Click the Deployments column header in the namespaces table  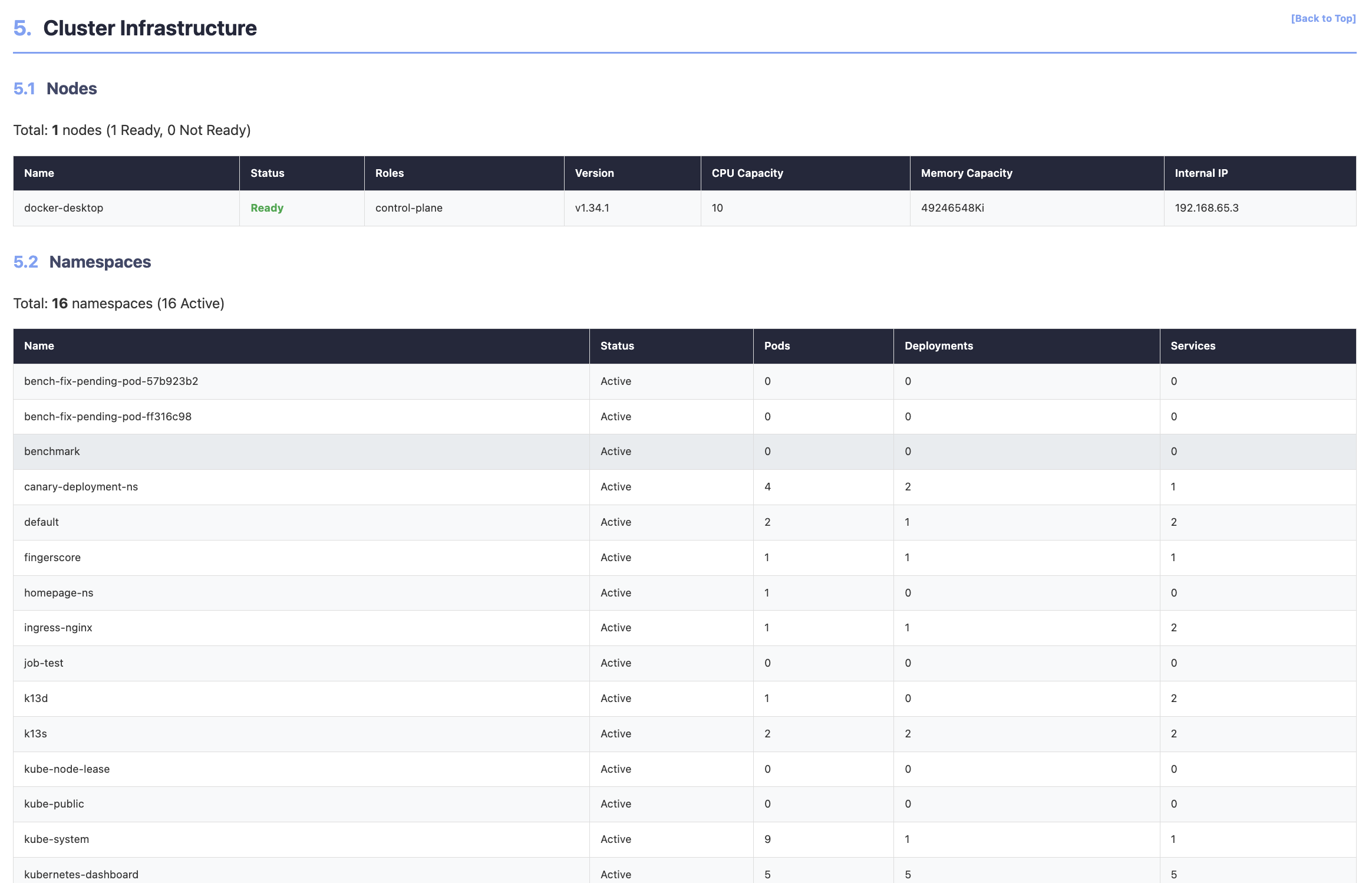point(938,346)
